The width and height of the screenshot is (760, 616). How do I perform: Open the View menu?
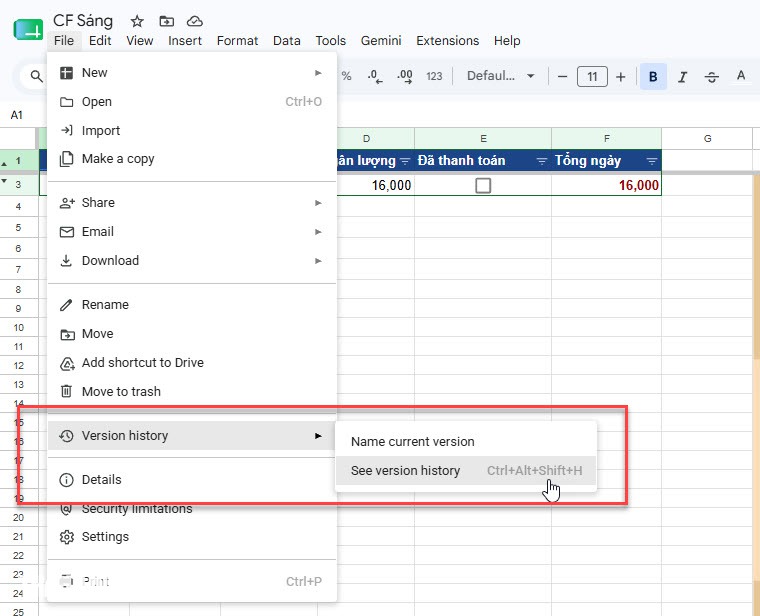(140, 41)
